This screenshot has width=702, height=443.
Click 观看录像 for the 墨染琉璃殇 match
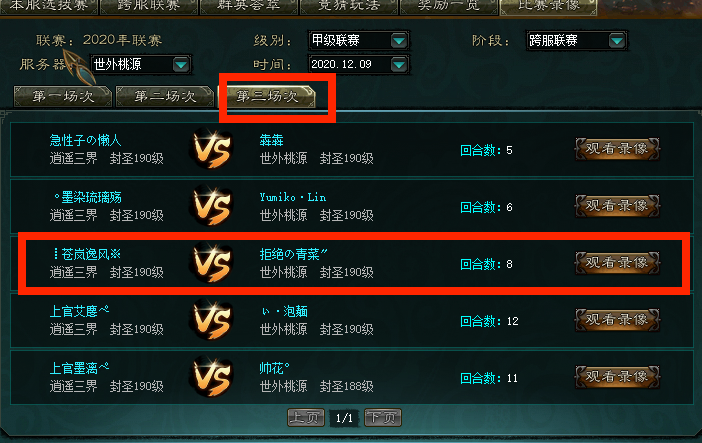pyautogui.click(x=617, y=206)
